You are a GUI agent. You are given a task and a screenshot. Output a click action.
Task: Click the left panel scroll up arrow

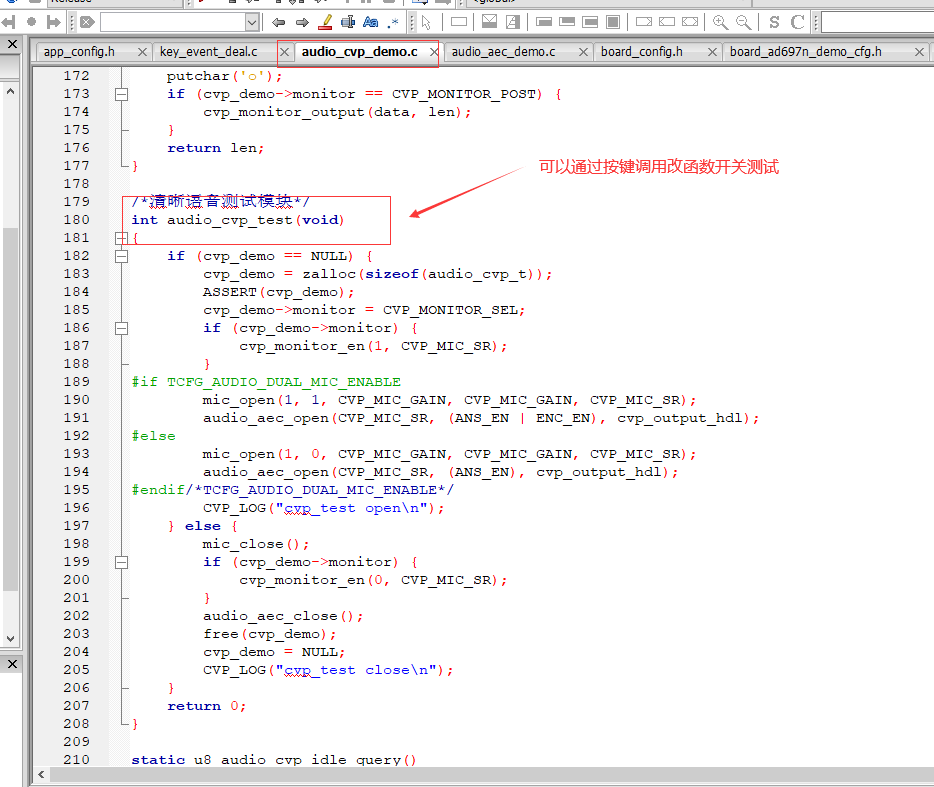(x=10, y=91)
